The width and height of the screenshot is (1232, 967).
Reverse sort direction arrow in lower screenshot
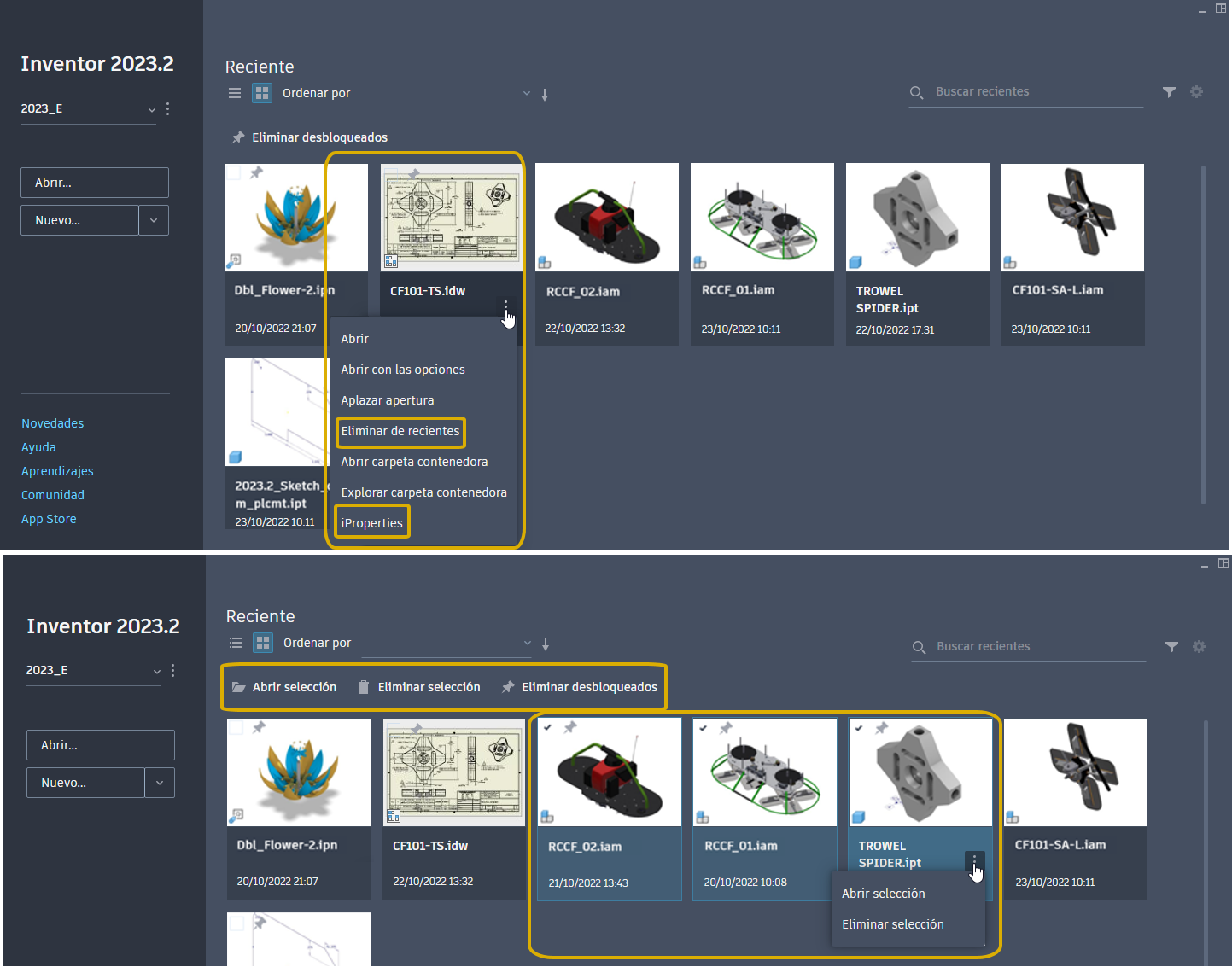click(546, 644)
